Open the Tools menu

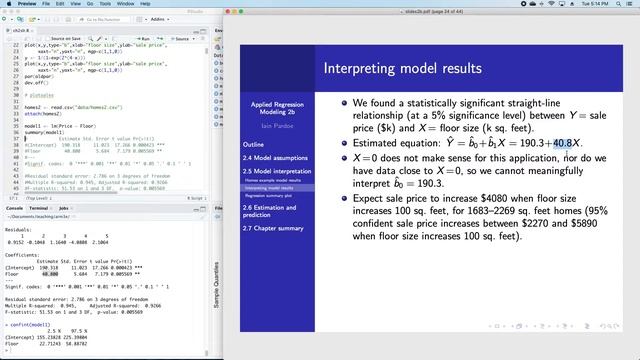(105, 4)
